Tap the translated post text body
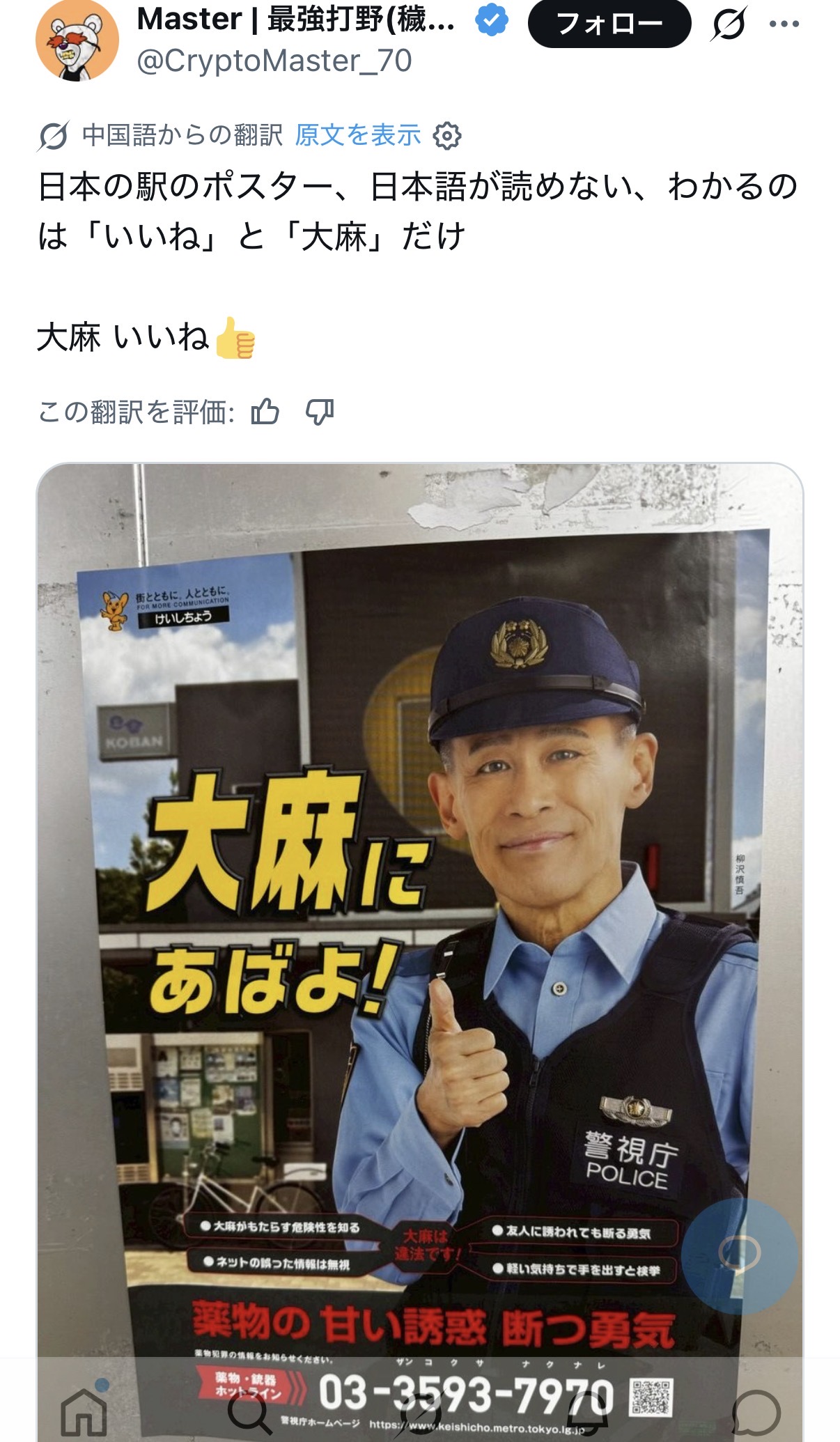Screen dimensions: 840x1442 (x=418, y=261)
